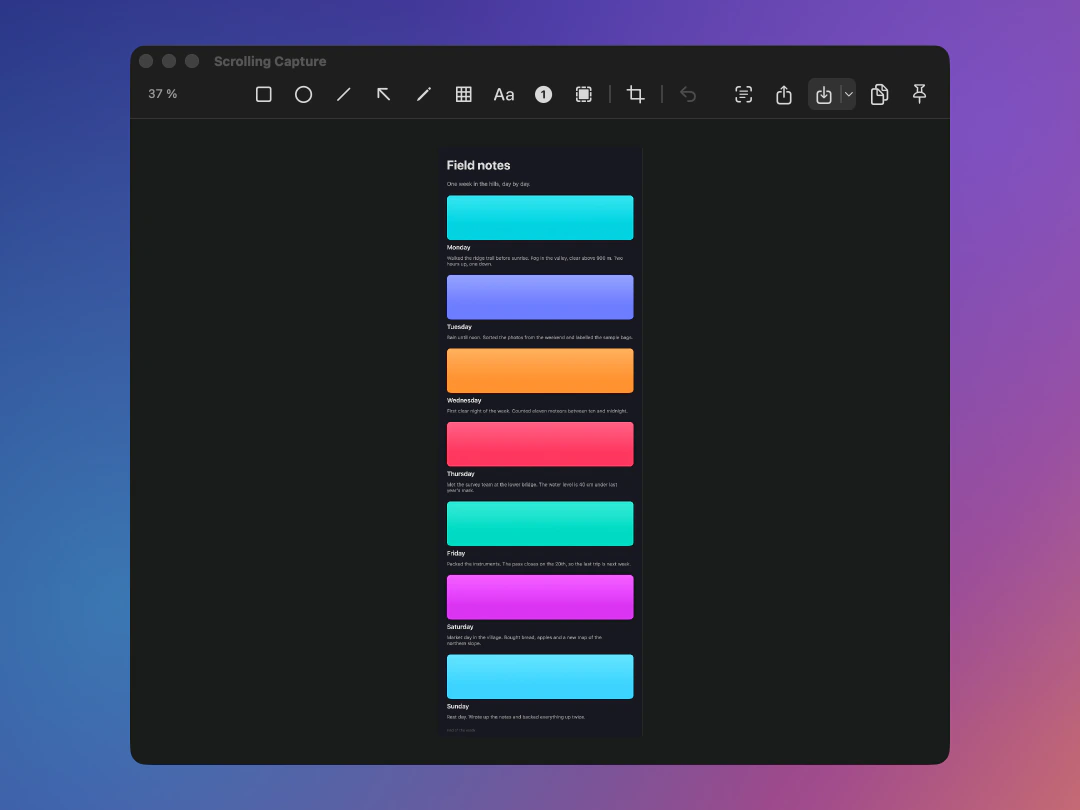Expand the save options dropdown arrow
Viewport: 1080px width, 810px height.
pyautogui.click(x=849, y=94)
